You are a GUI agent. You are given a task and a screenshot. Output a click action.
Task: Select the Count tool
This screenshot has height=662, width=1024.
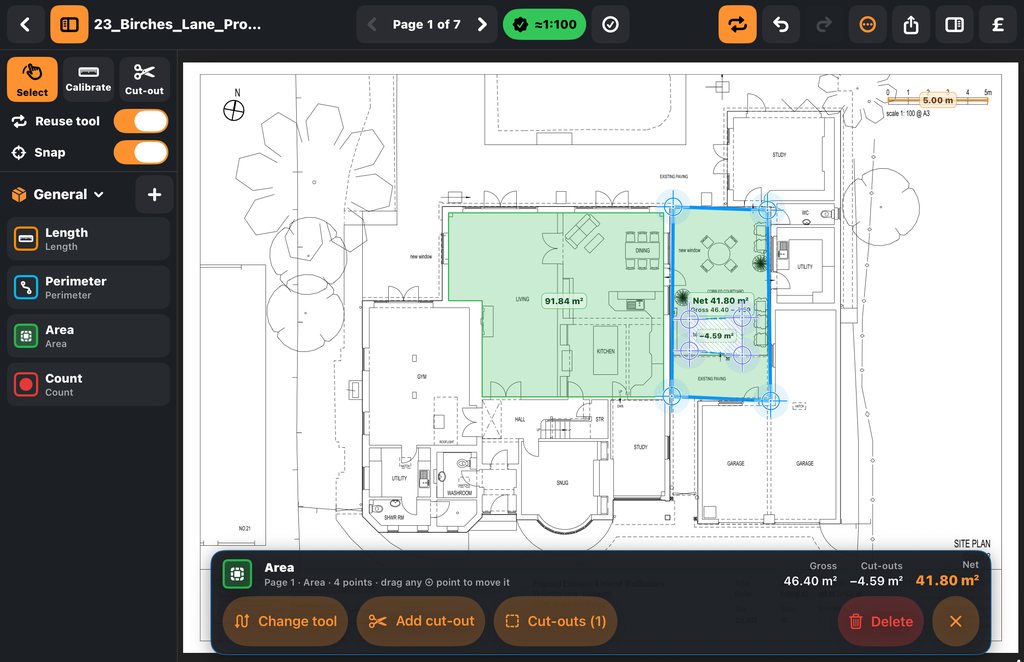pos(89,385)
